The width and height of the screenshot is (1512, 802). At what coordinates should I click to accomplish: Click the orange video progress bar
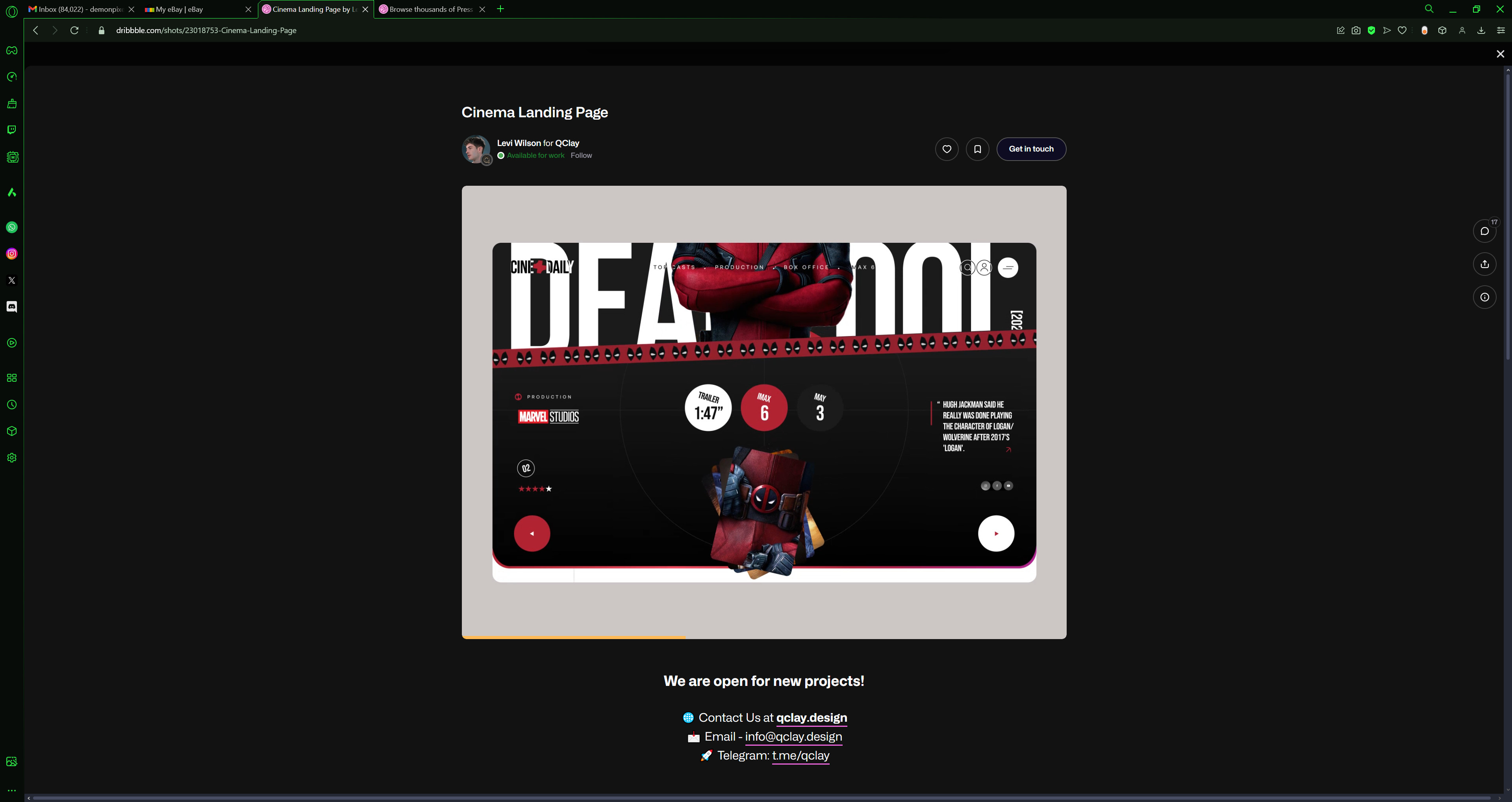click(573, 637)
